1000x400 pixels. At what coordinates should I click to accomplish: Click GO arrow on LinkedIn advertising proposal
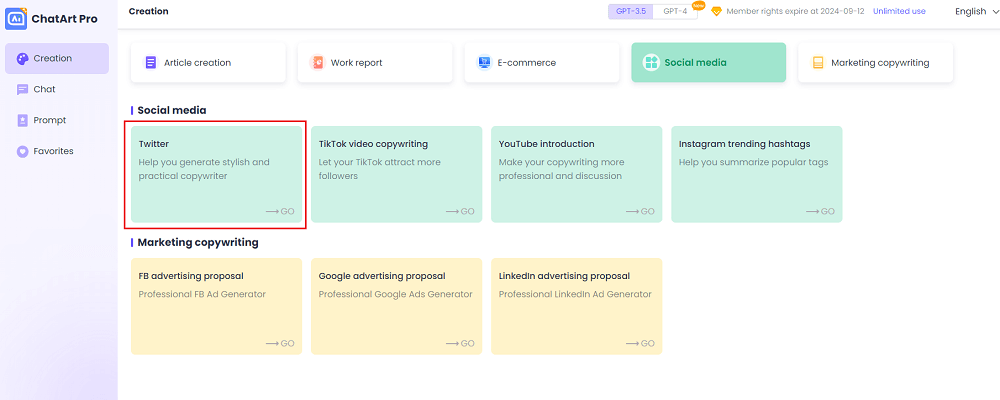(640, 343)
